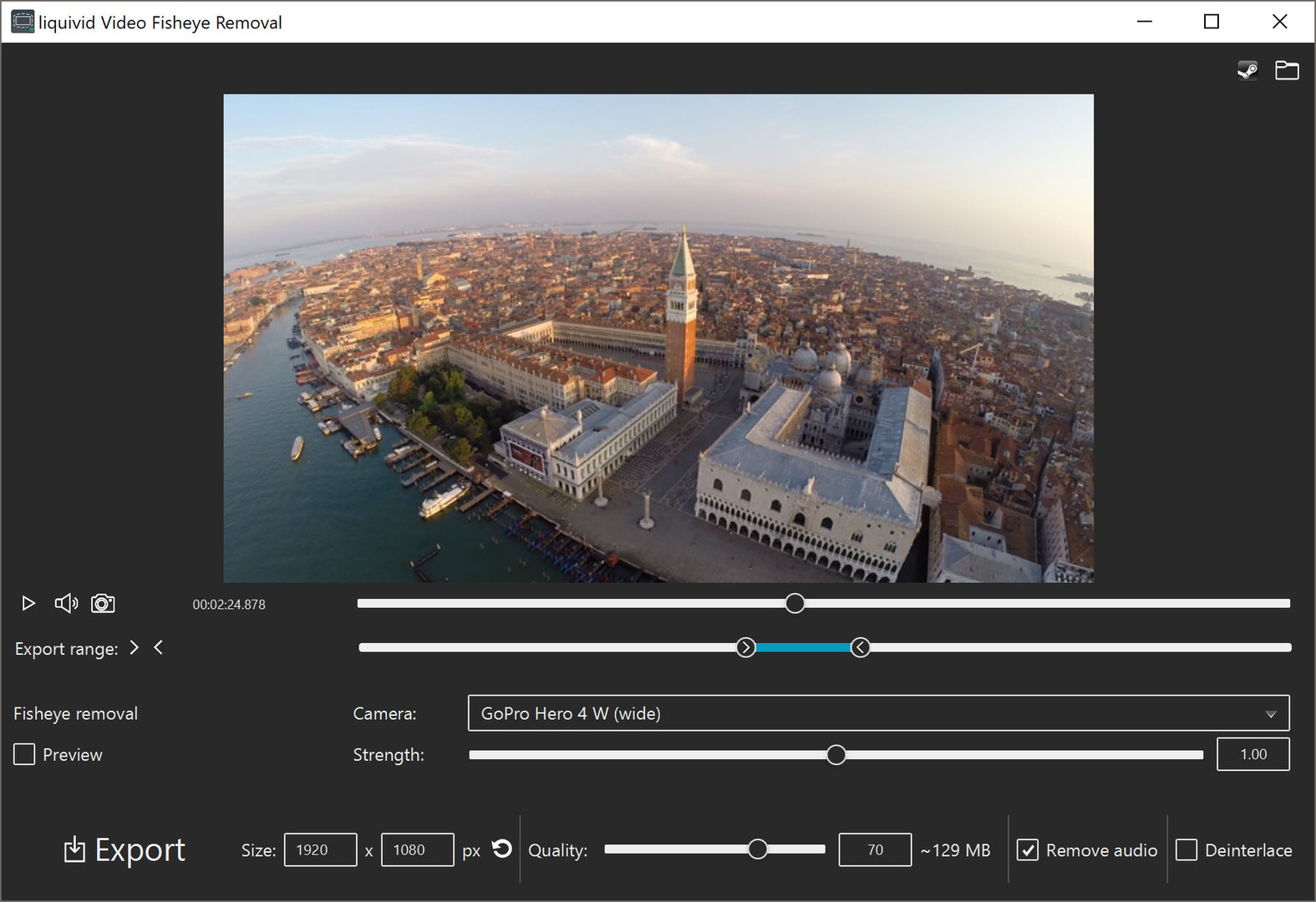This screenshot has width=1316, height=902.
Task: Take a snapshot with the camera icon
Action: click(x=103, y=603)
